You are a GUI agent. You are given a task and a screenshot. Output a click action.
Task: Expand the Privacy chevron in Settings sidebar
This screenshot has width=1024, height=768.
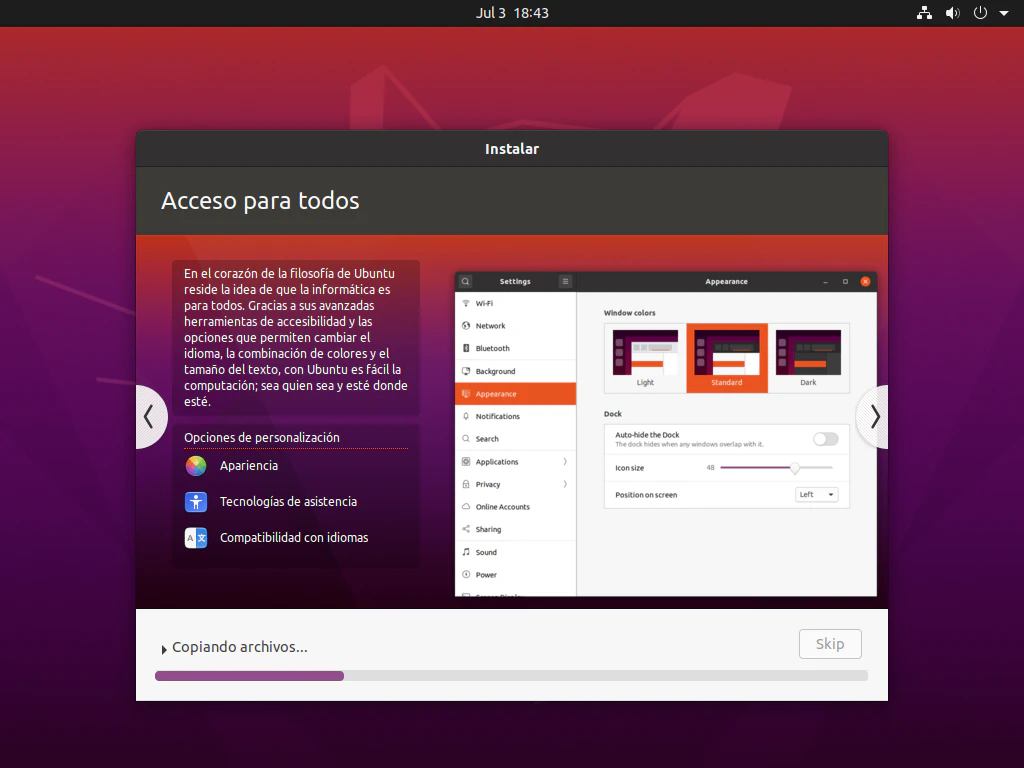pos(565,485)
